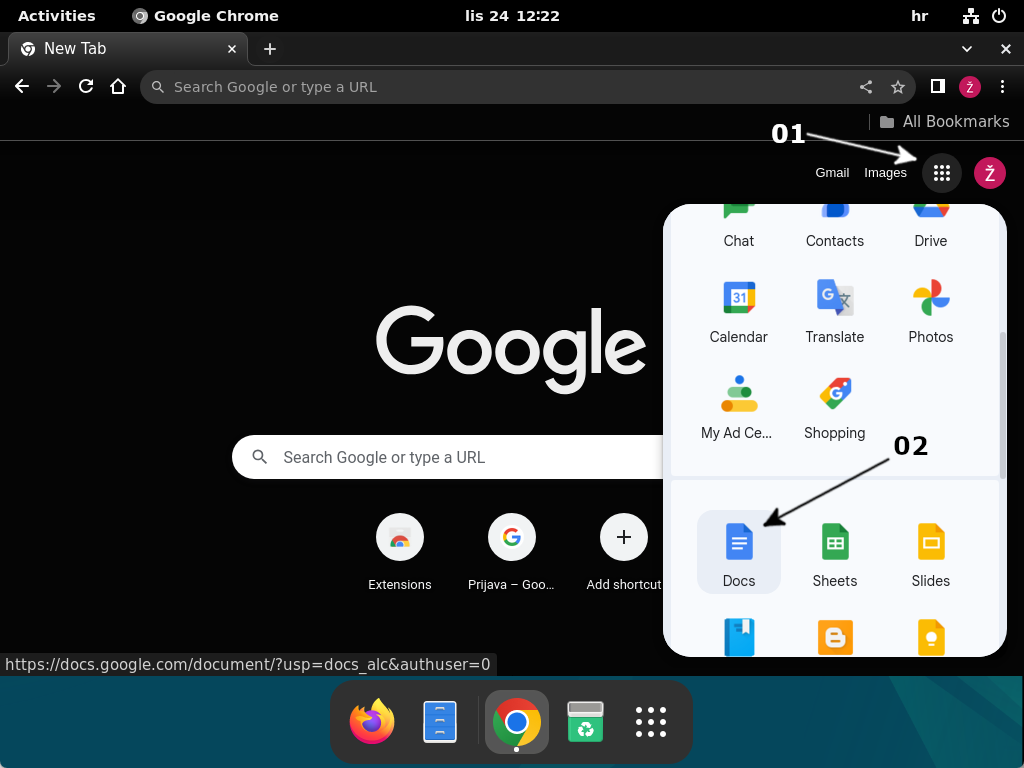1024x768 pixels.
Task: Open the Prijava – Google shortcut
Action: [x=511, y=552]
